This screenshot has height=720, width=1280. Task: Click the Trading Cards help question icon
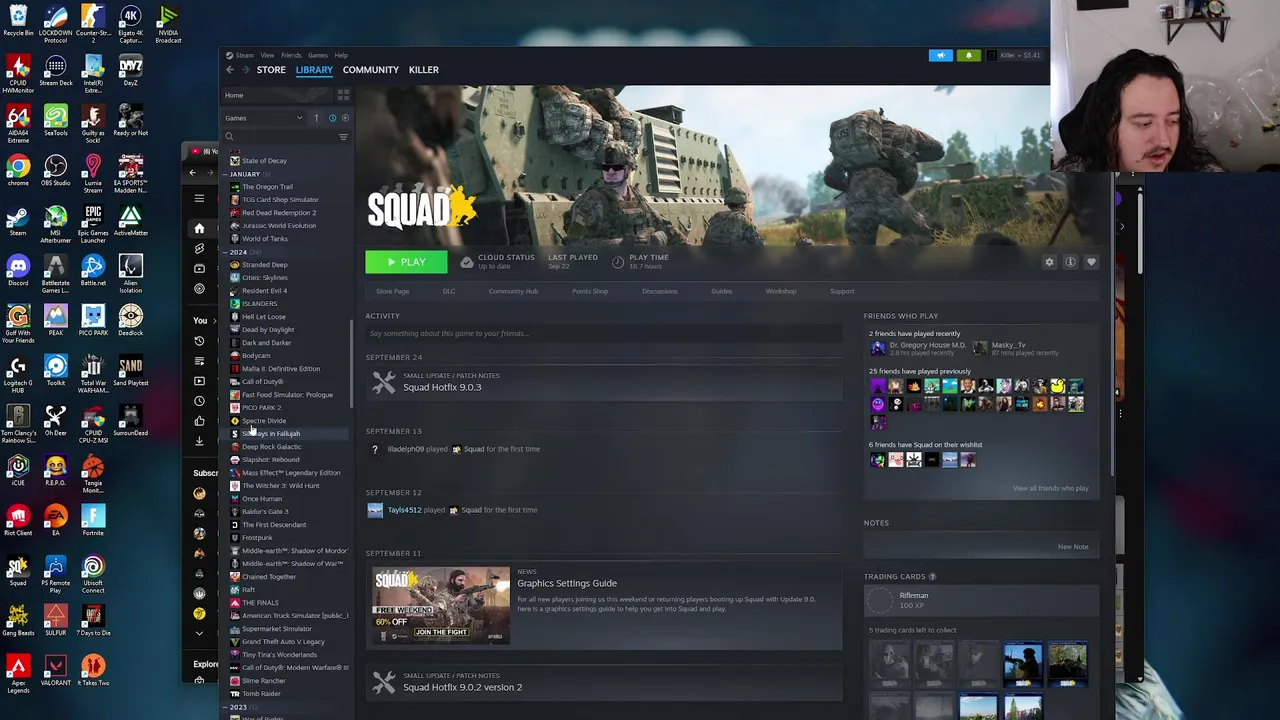click(x=932, y=577)
